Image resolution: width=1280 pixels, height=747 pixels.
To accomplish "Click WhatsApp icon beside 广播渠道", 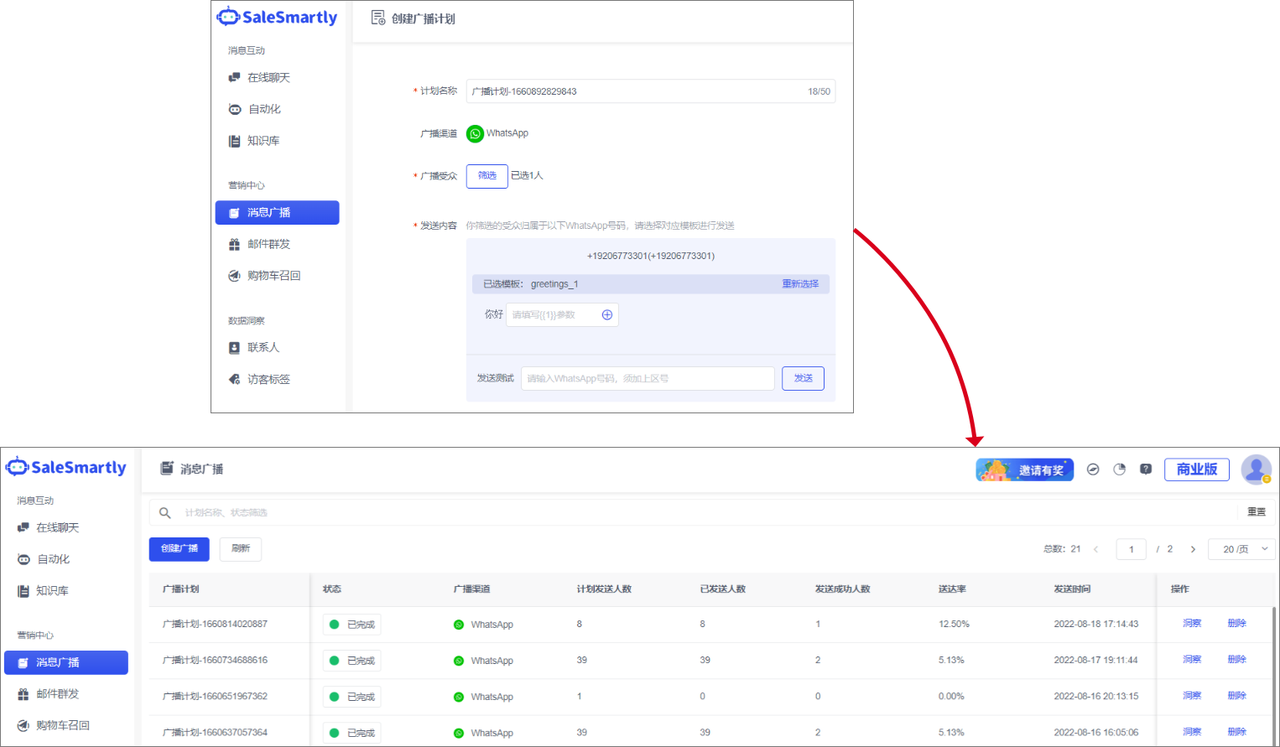I will (475, 134).
